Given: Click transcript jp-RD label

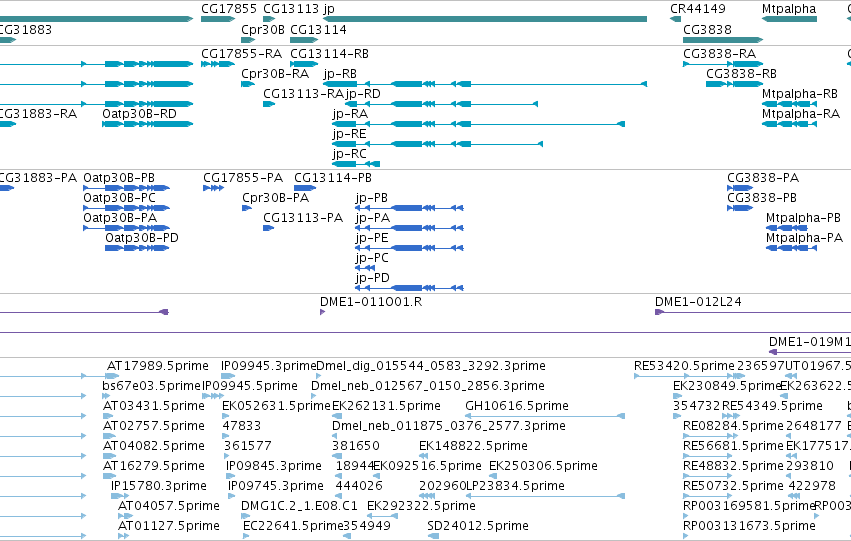Looking at the screenshot, I should pos(363,94).
